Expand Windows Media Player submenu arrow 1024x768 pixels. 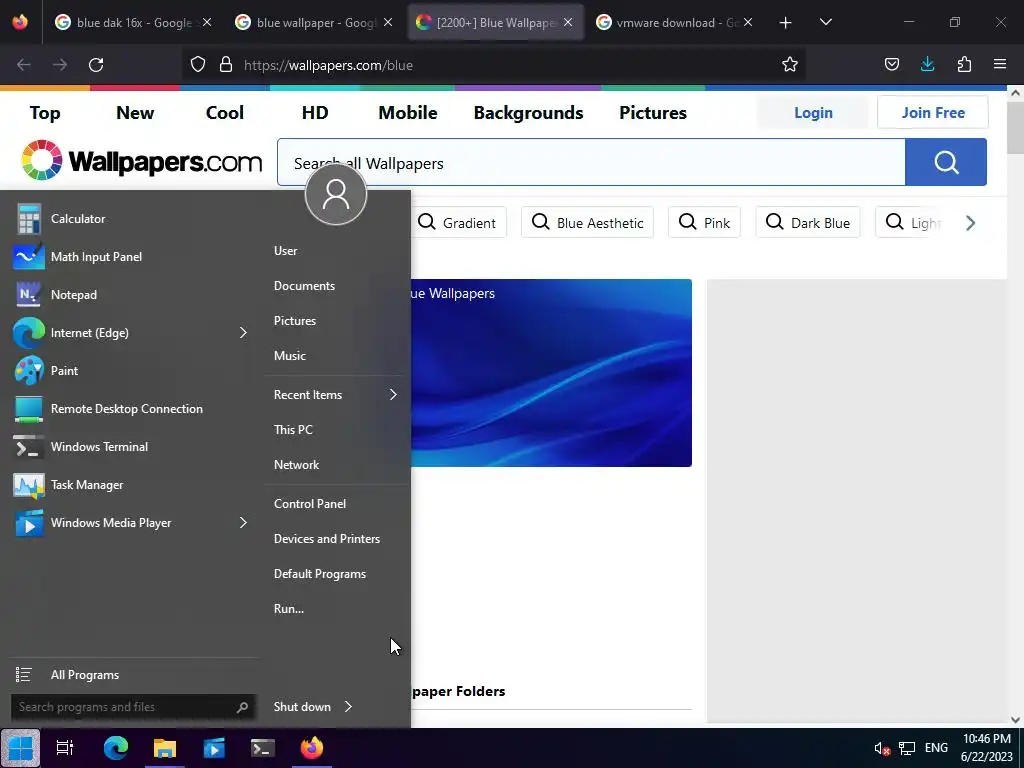(x=243, y=523)
